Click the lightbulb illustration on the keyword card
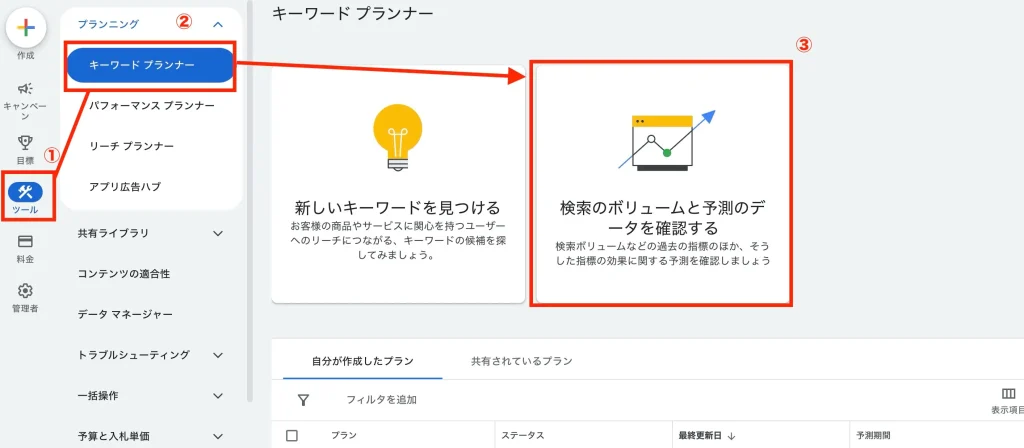The height and width of the screenshot is (448, 1024). pos(398,138)
